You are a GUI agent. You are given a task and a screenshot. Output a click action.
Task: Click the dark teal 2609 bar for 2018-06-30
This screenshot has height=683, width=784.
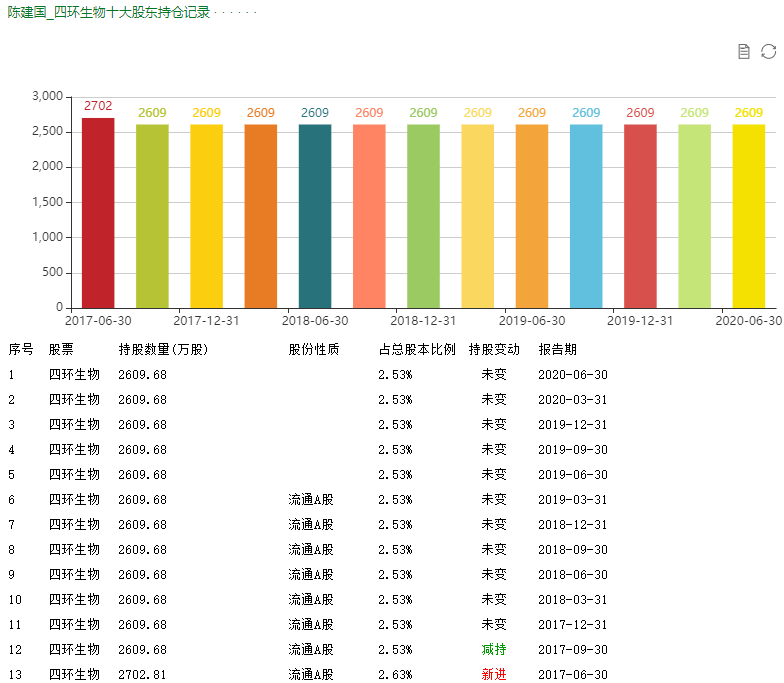[315, 216]
